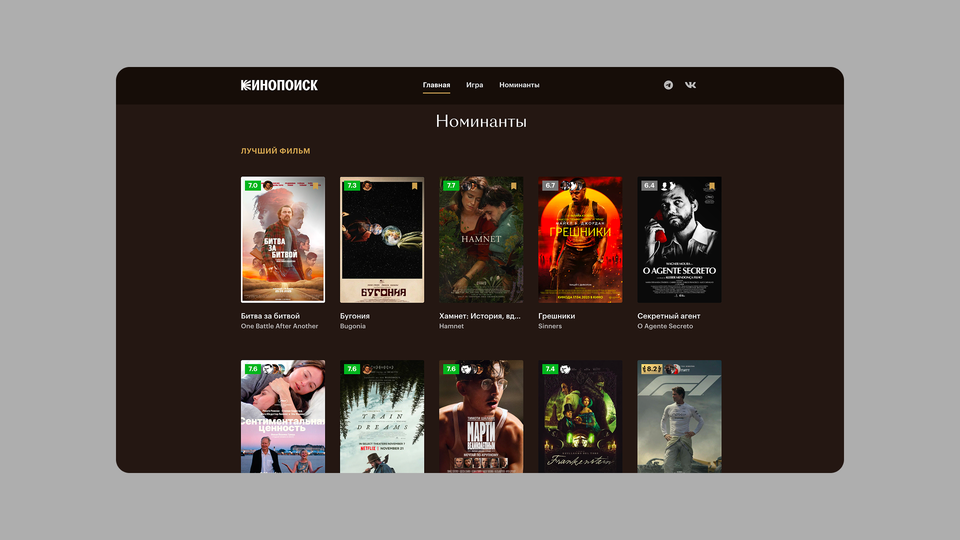Open the VK social network icon
The image size is (960, 540).
coord(691,85)
